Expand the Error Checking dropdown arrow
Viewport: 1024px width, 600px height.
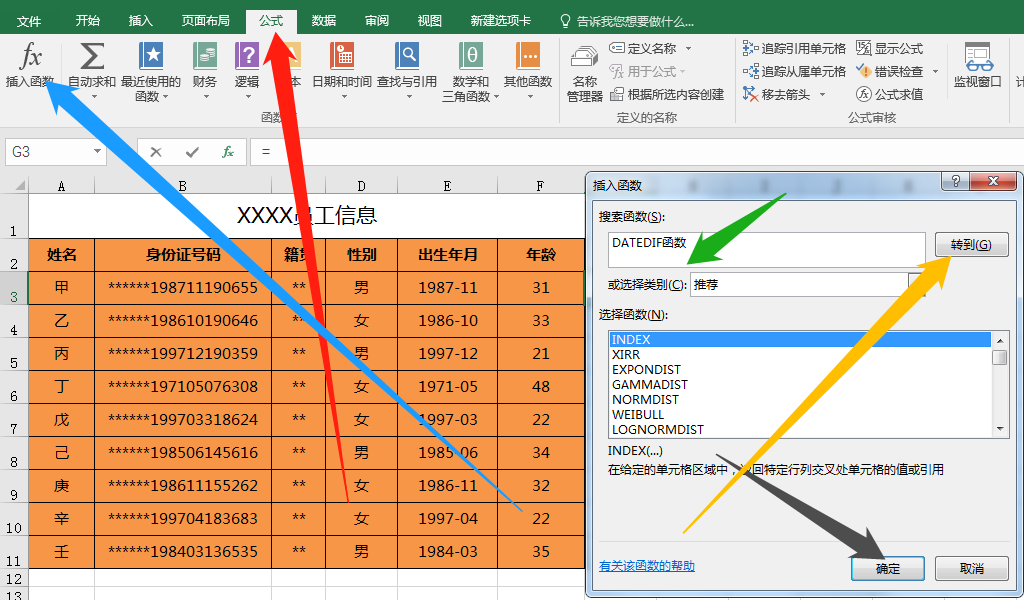935,71
